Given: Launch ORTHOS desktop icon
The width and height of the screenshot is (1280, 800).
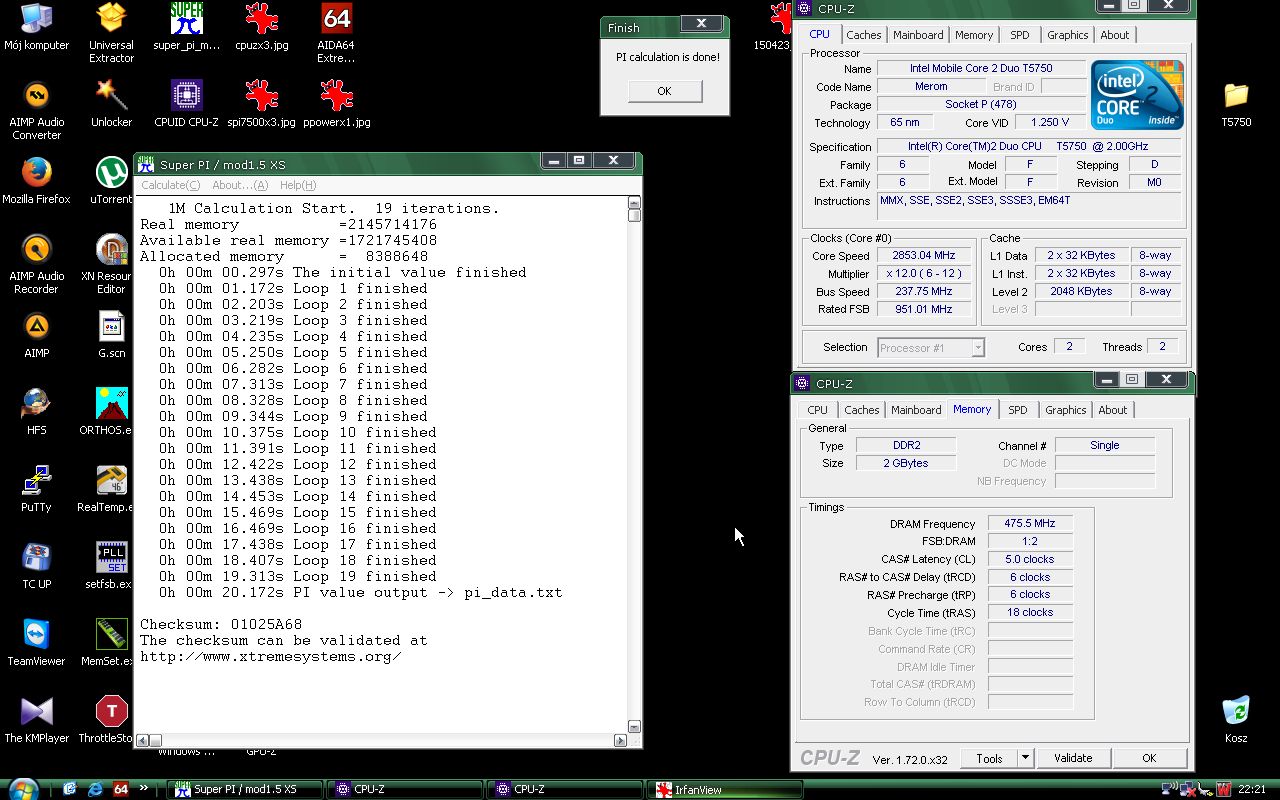Looking at the screenshot, I should point(111,412).
